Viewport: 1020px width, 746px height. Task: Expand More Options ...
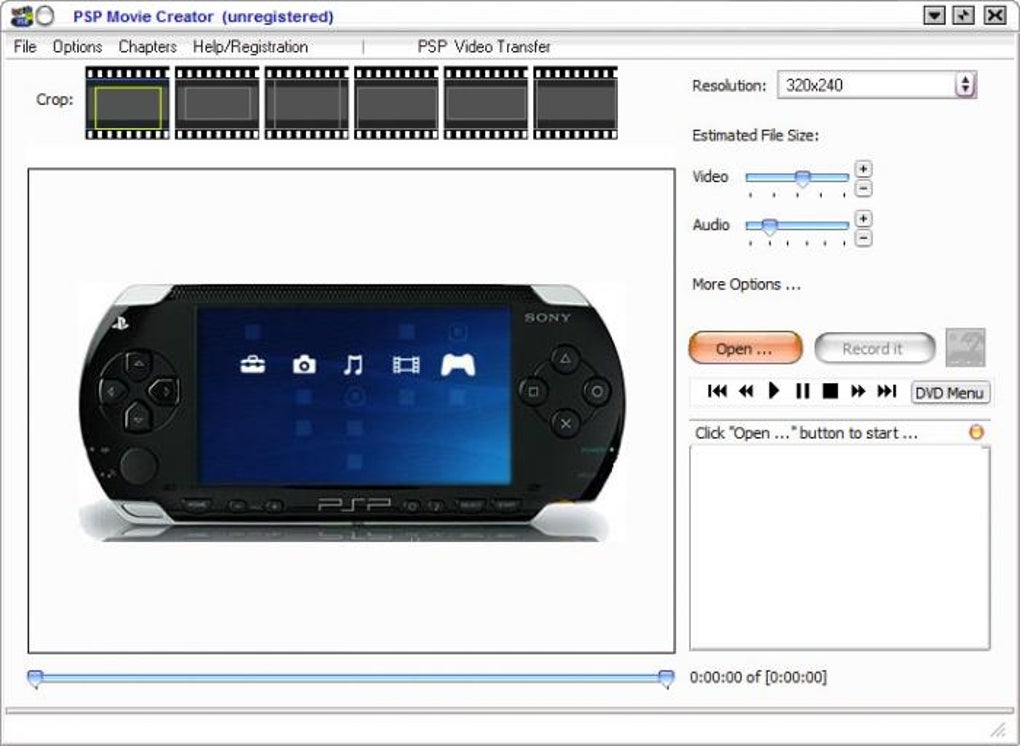point(746,284)
